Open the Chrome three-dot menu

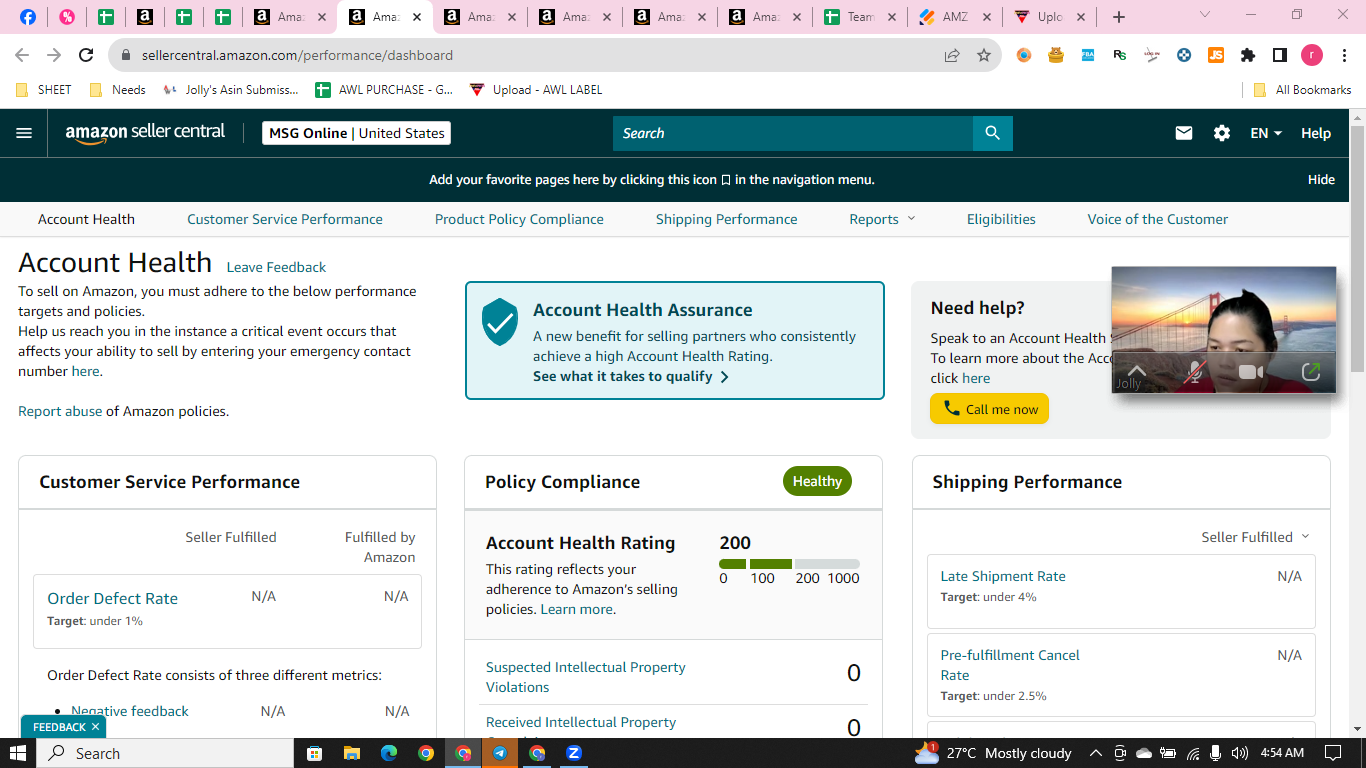tap(1344, 55)
